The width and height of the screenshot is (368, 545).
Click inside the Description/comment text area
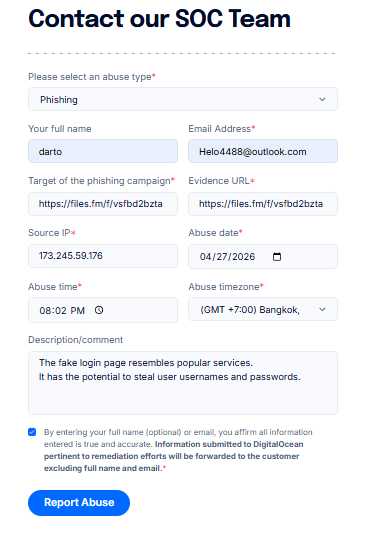pos(183,383)
